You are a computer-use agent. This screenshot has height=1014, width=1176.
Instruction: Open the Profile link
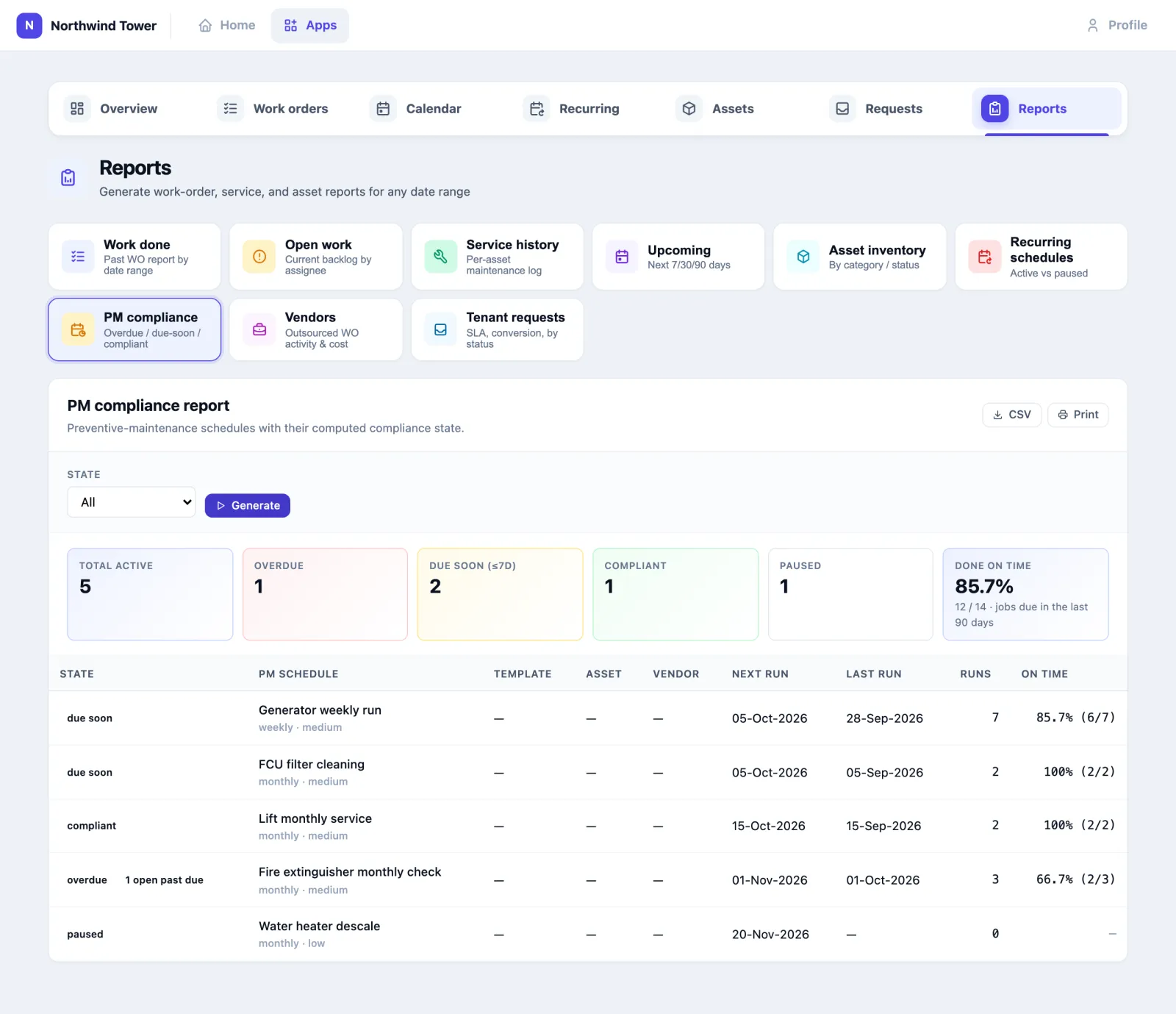[x=1117, y=25]
